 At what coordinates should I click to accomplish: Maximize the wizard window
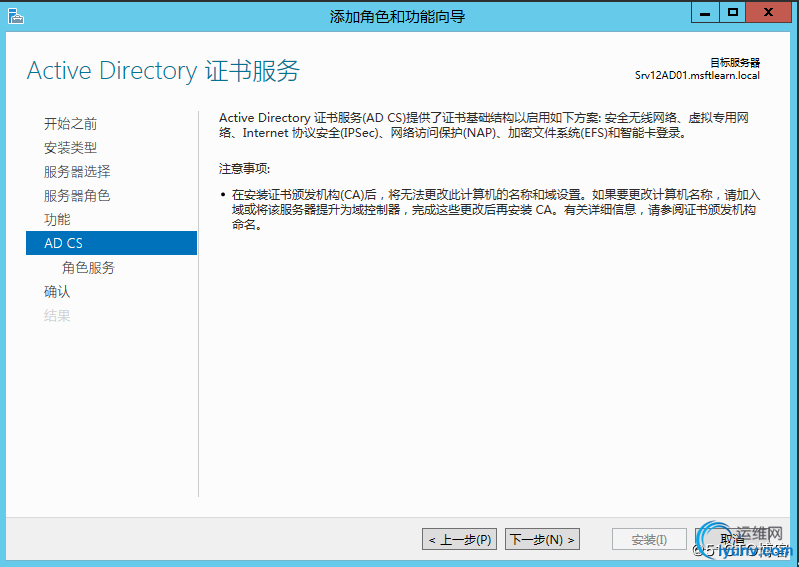[733, 13]
